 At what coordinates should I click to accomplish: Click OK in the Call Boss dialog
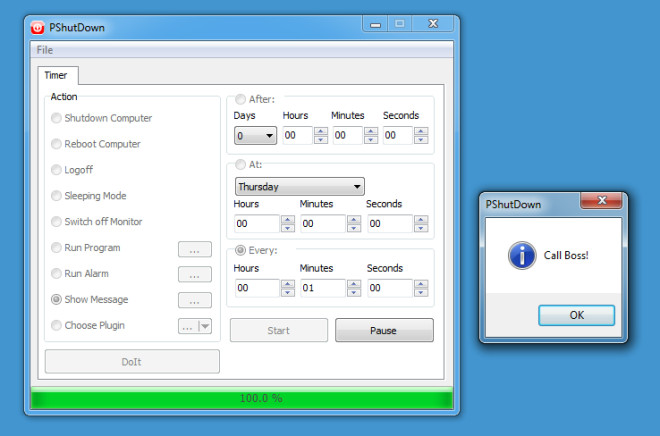576,315
